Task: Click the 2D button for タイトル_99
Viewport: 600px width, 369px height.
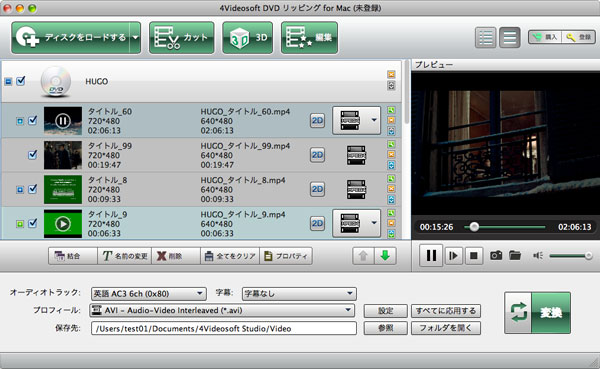Action: (x=317, y=155)
